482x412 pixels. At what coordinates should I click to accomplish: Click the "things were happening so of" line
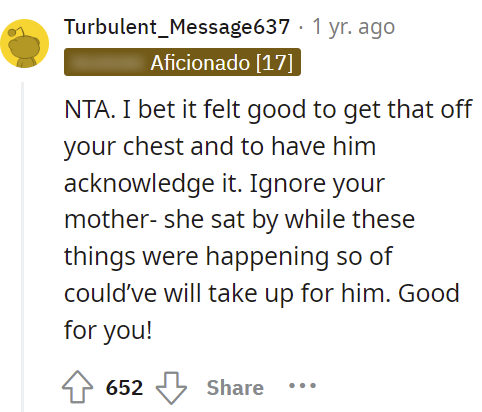pyautogui.click(x=228, y=256)
